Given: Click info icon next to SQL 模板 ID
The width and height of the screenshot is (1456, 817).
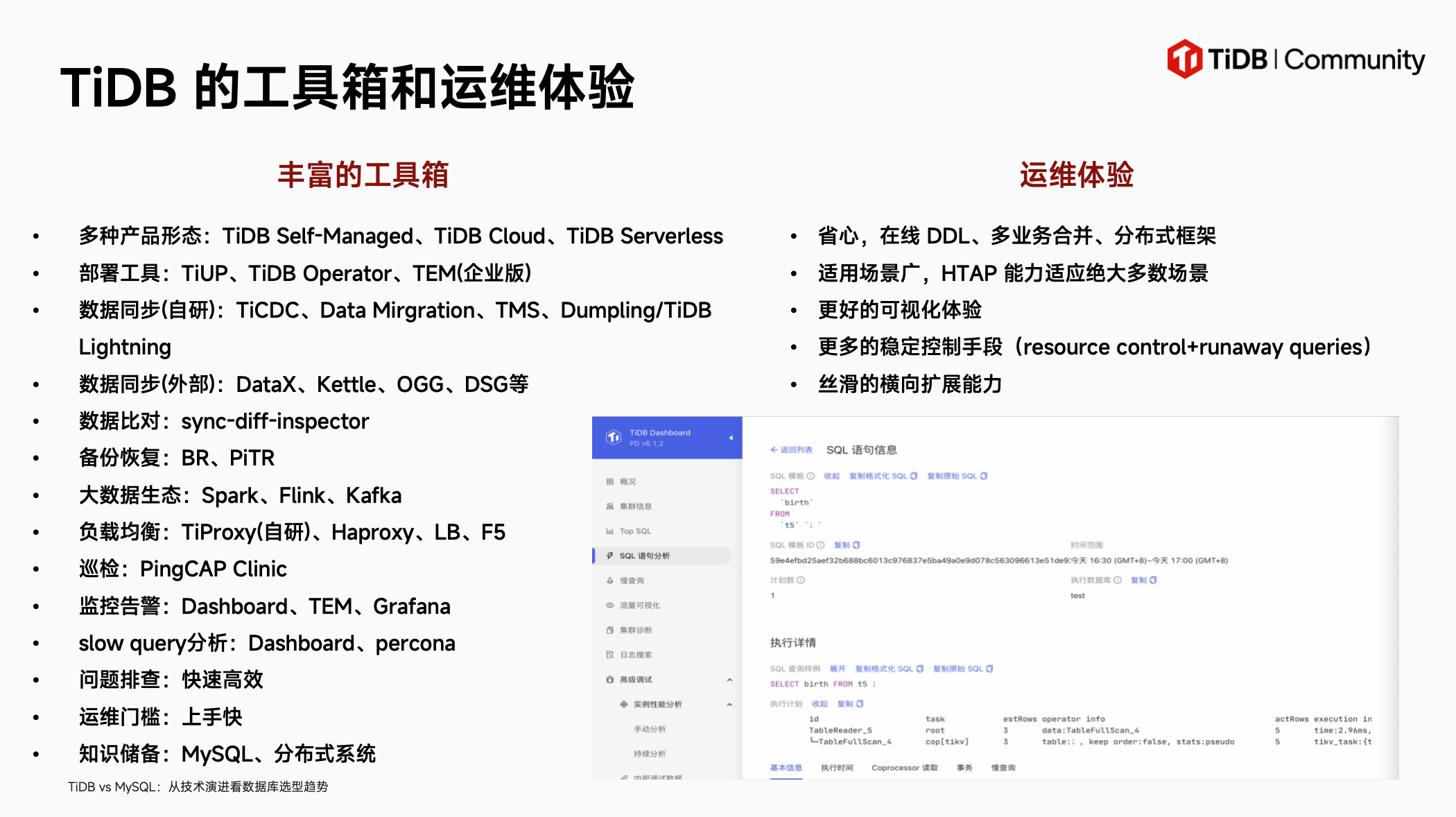Looking at the screenshot, I should click(821, 545).
